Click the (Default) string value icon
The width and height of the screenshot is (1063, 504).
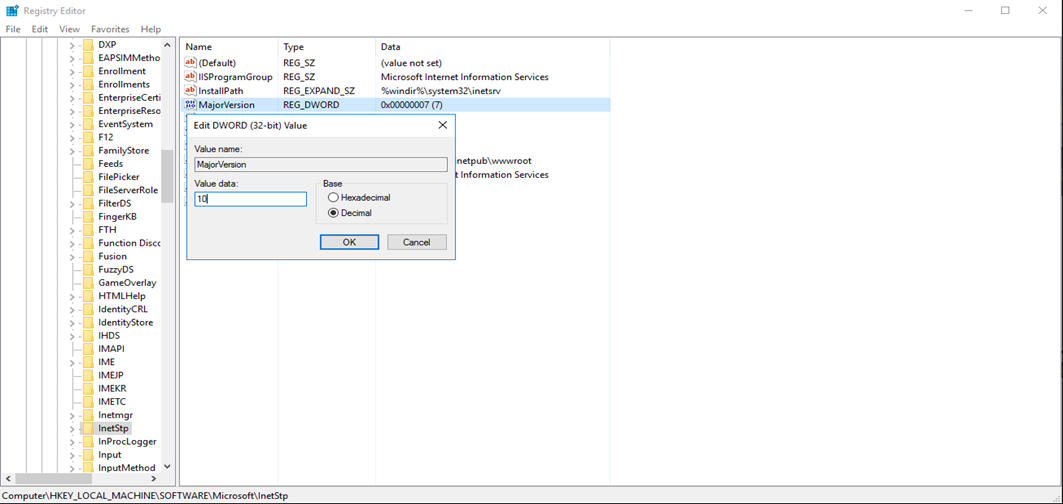[191, 63]
